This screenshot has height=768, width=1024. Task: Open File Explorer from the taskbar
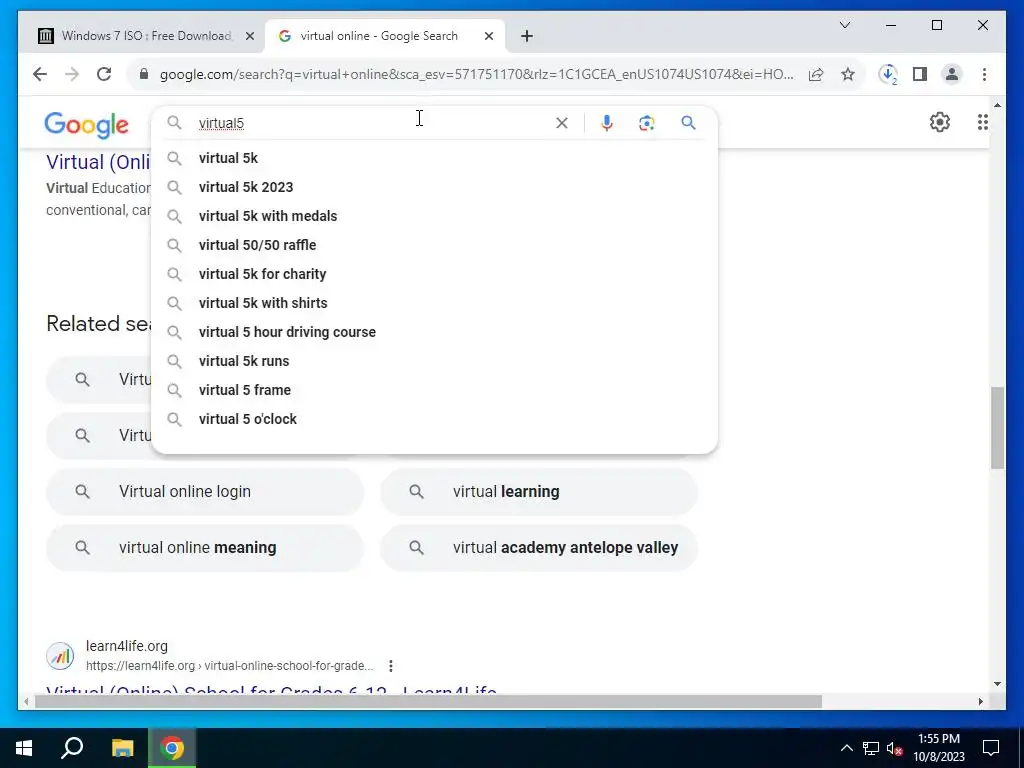click(122, 748)
